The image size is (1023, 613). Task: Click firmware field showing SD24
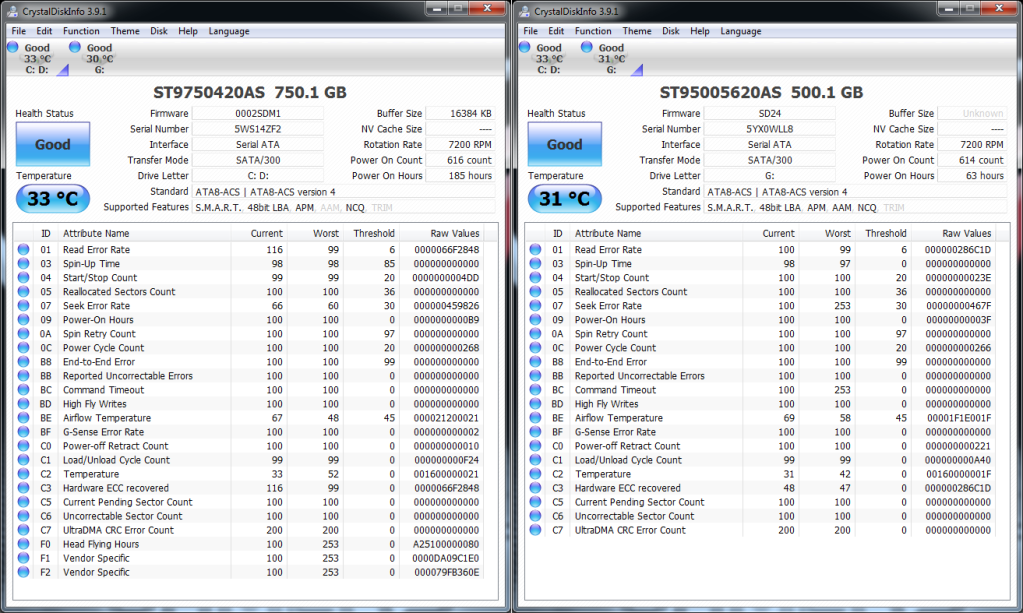[x=770, y=113]
